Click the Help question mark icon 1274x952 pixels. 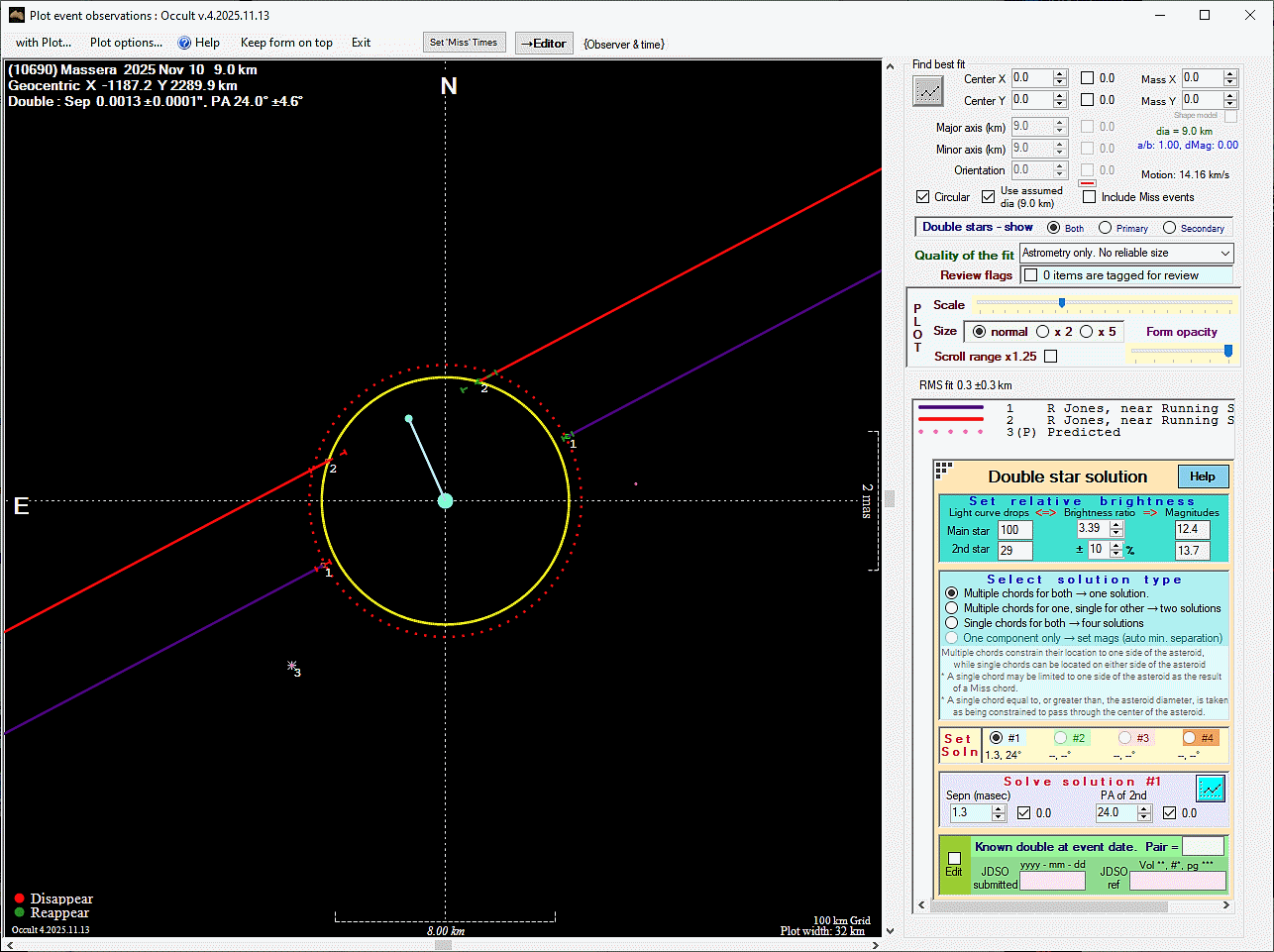(x=184, y=43)
